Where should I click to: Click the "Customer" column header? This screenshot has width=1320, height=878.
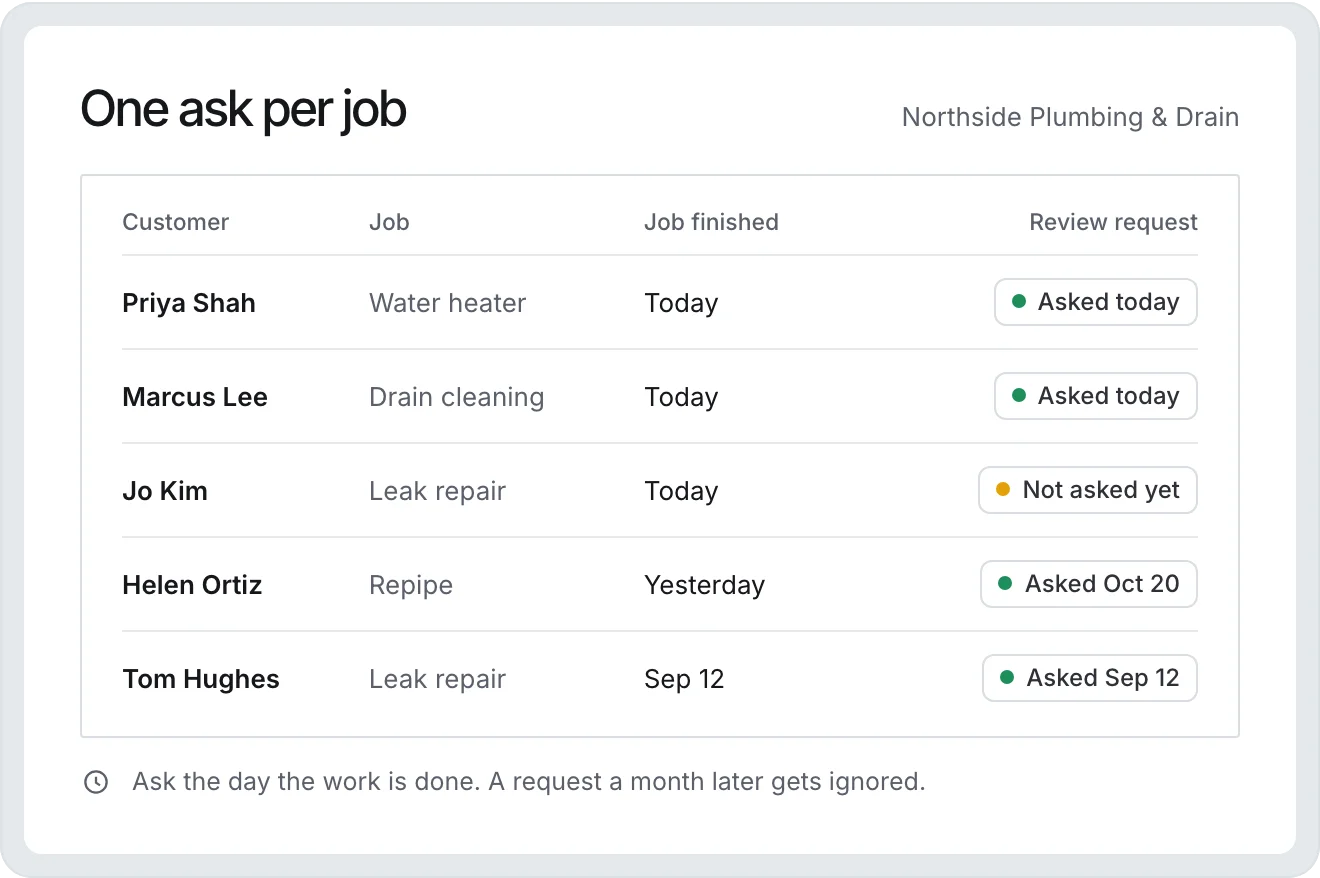(175, 222)
